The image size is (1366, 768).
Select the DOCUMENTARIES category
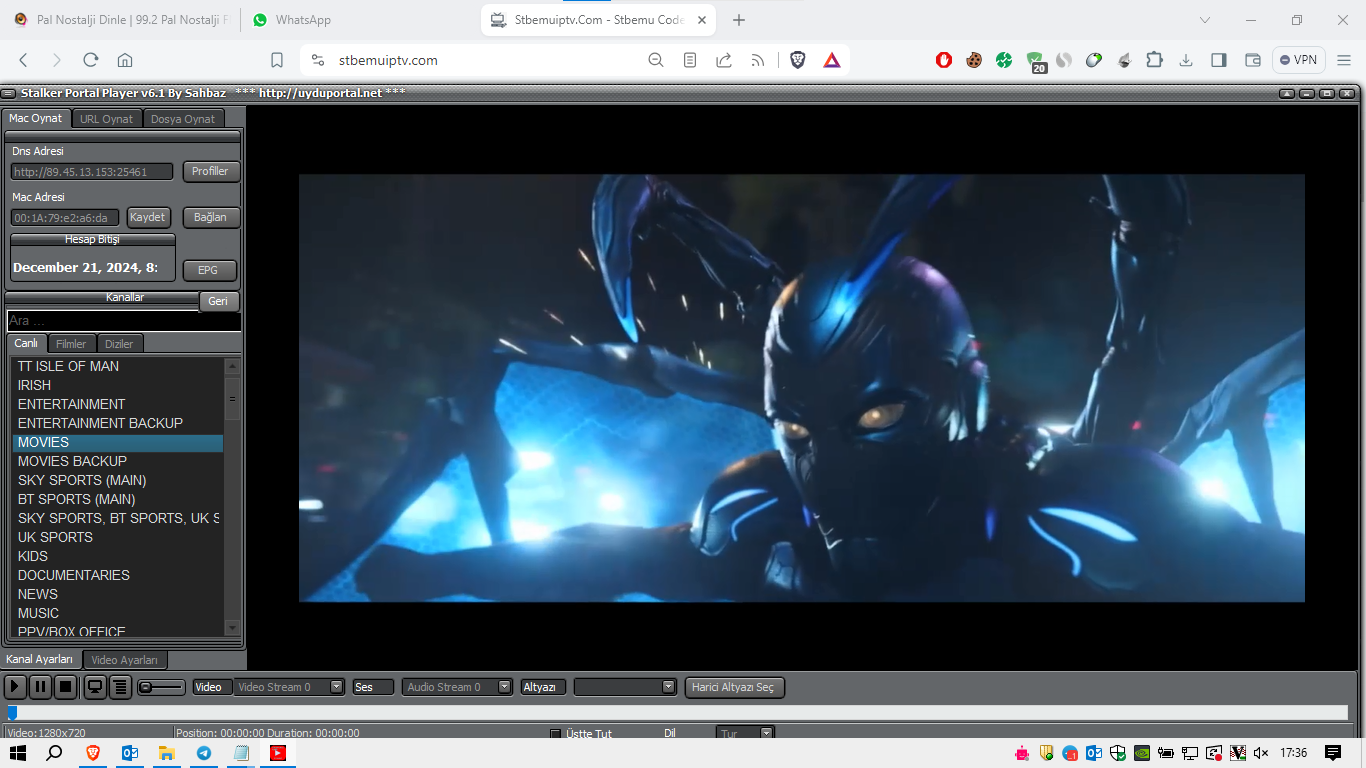(x=118, y=575)
